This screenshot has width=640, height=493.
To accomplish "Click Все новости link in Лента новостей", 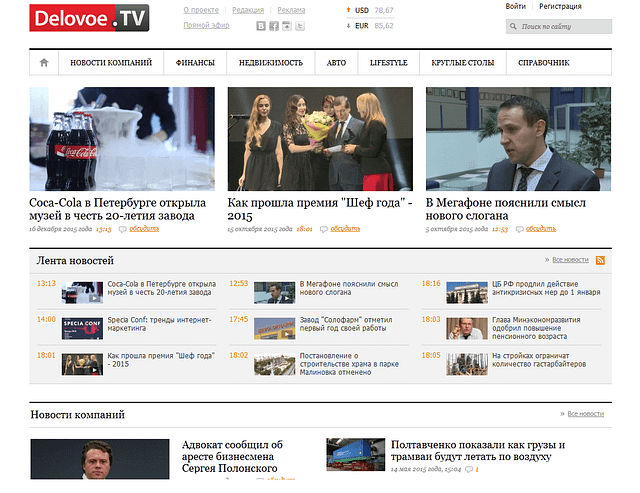I will pos(570,260).
